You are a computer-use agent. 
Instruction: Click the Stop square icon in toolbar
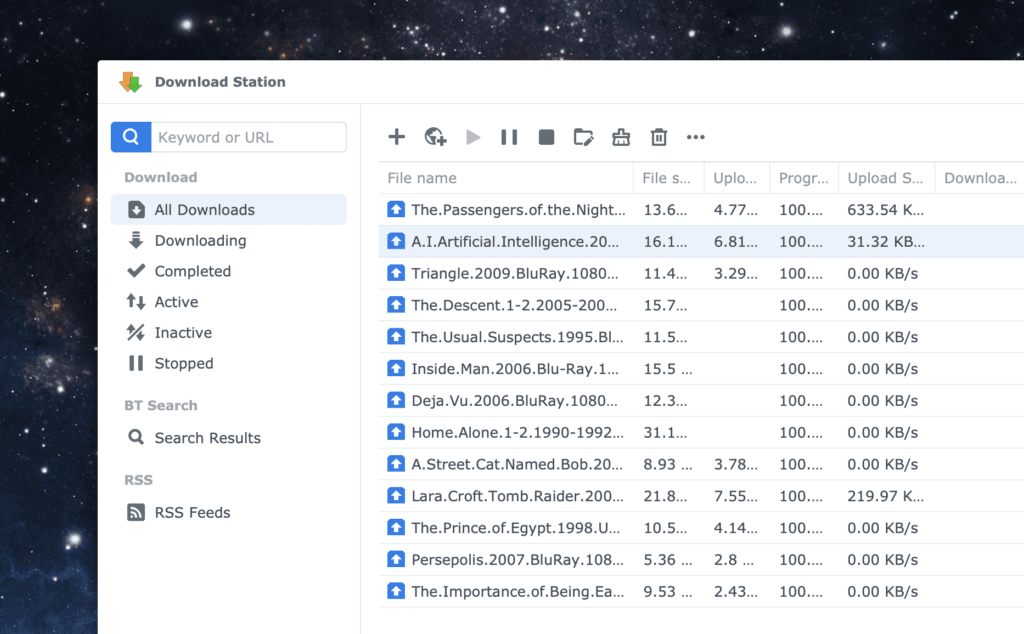click(x=546, y=137)
